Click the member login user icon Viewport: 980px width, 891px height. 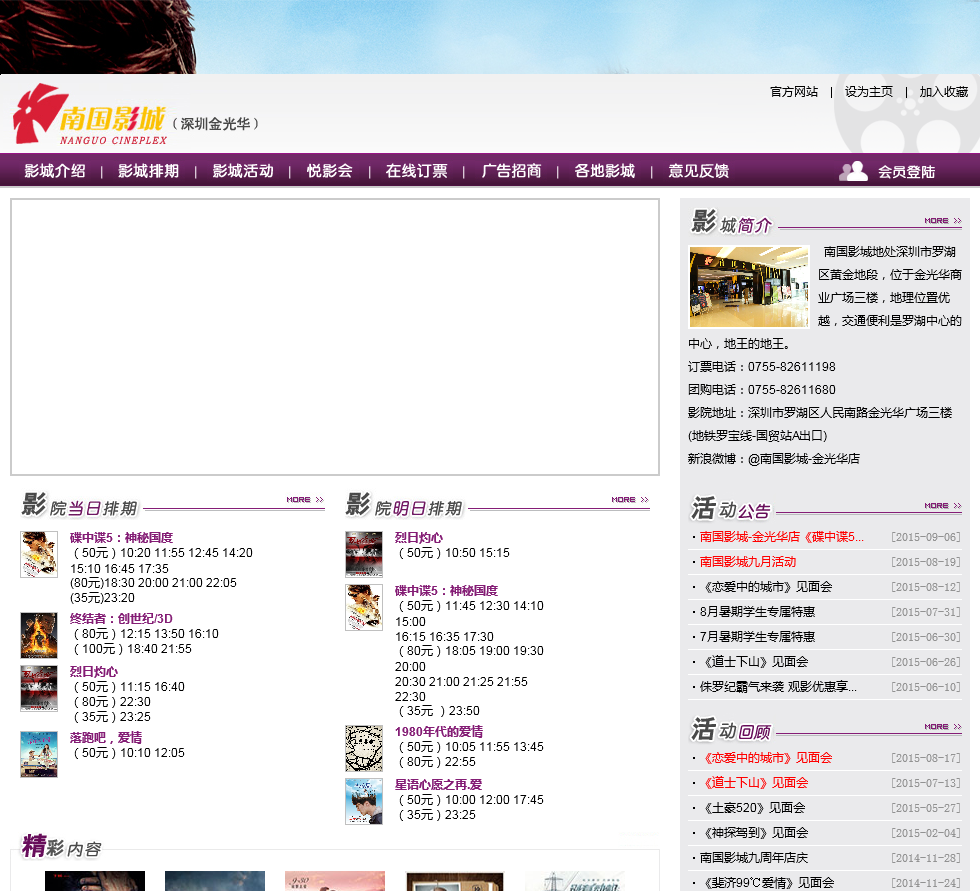[x=853, y=171]
